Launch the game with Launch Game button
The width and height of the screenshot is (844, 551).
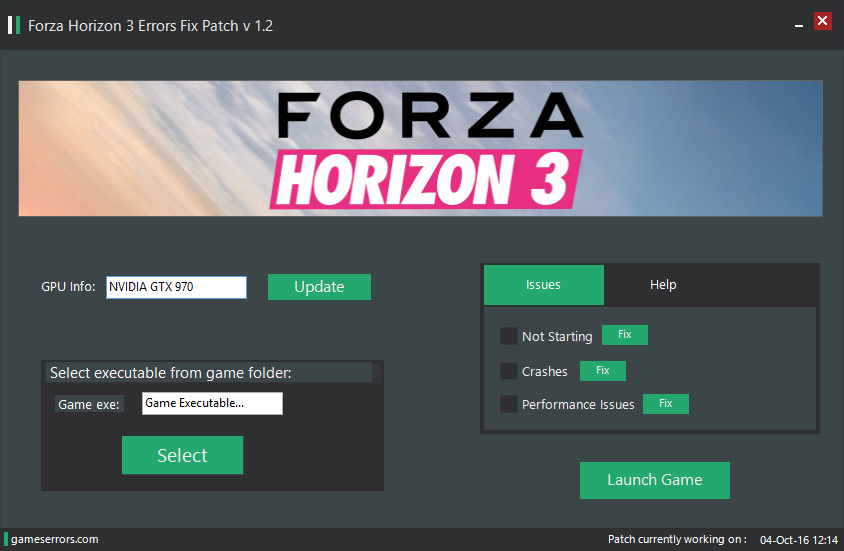point(655,480)
